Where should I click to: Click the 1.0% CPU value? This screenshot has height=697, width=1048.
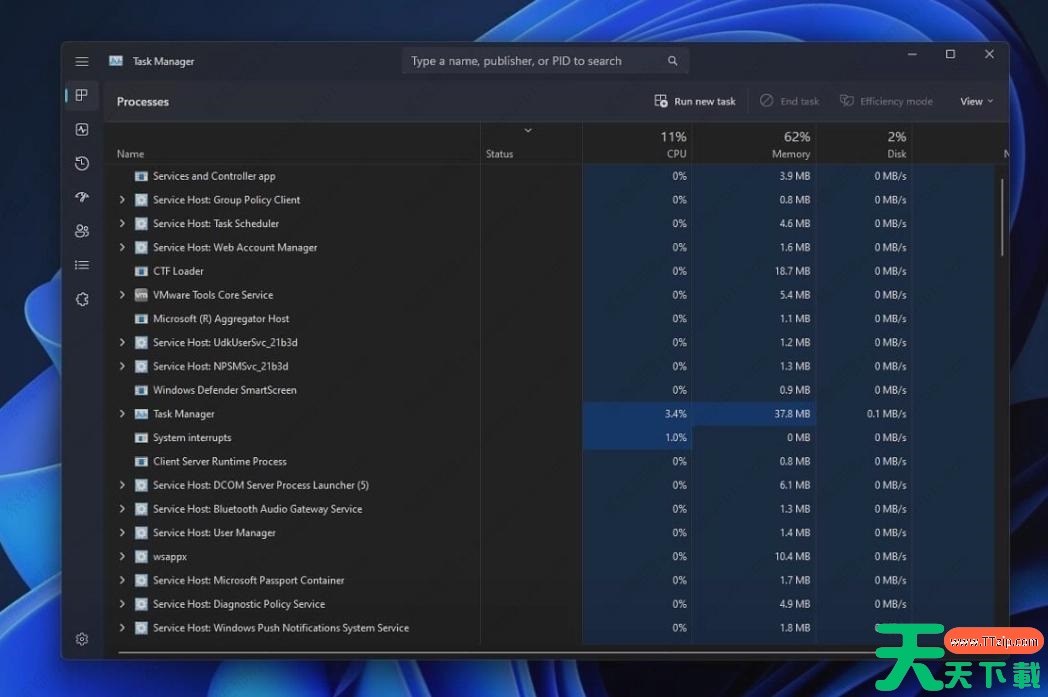[x=676, y=438]
